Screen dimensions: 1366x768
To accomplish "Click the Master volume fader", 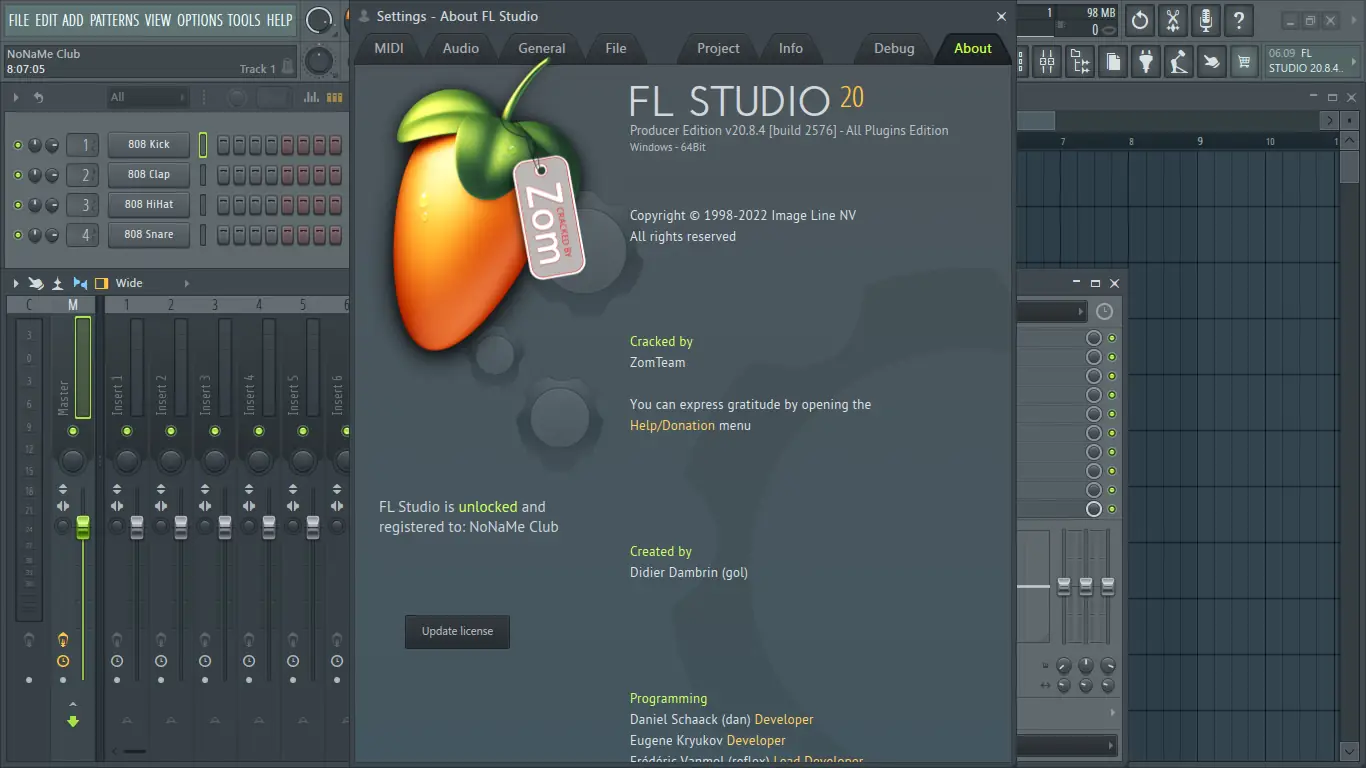I will coord(83,525).
